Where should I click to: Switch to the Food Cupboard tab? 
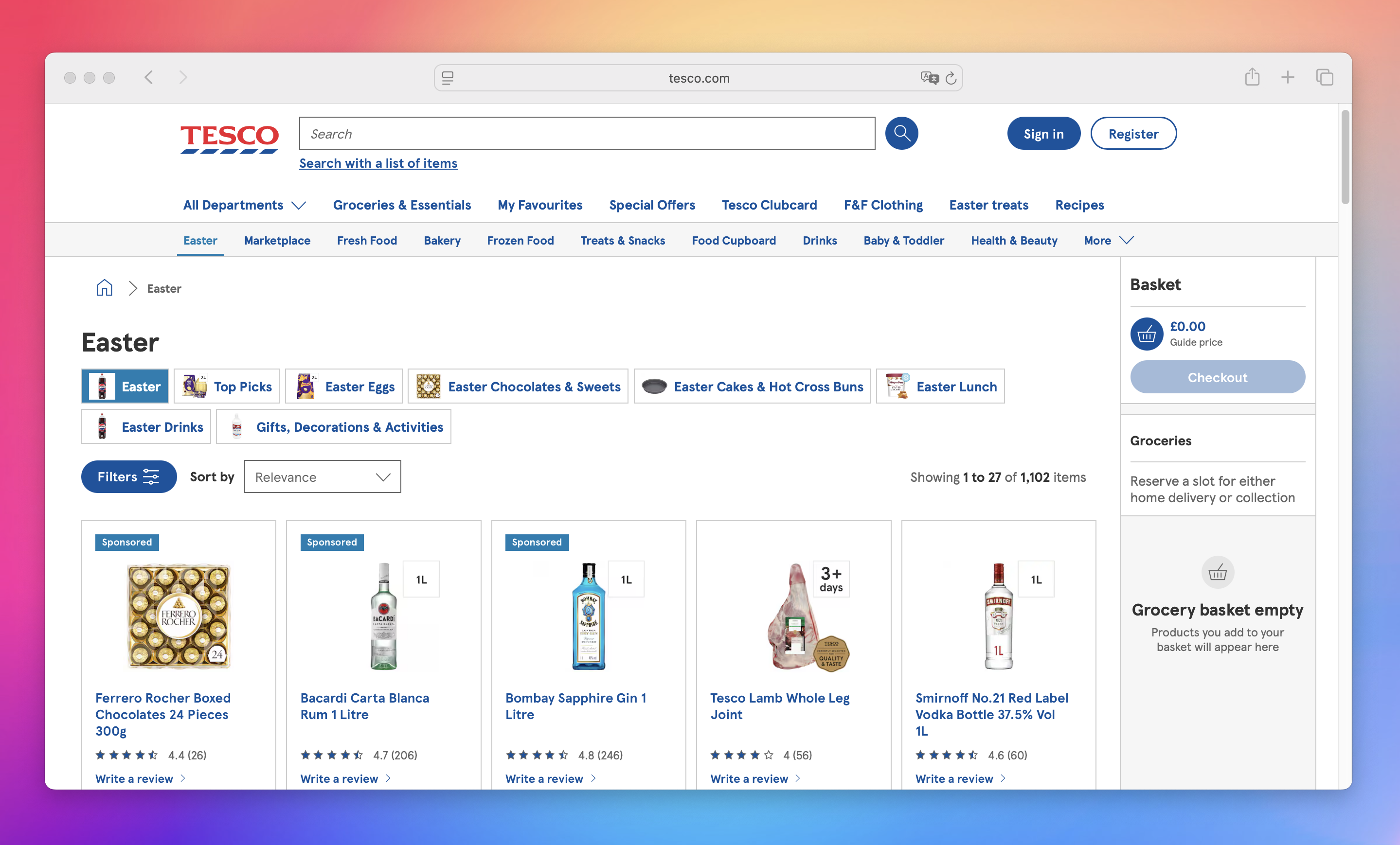pyautogui.click(x=734, y=240)
